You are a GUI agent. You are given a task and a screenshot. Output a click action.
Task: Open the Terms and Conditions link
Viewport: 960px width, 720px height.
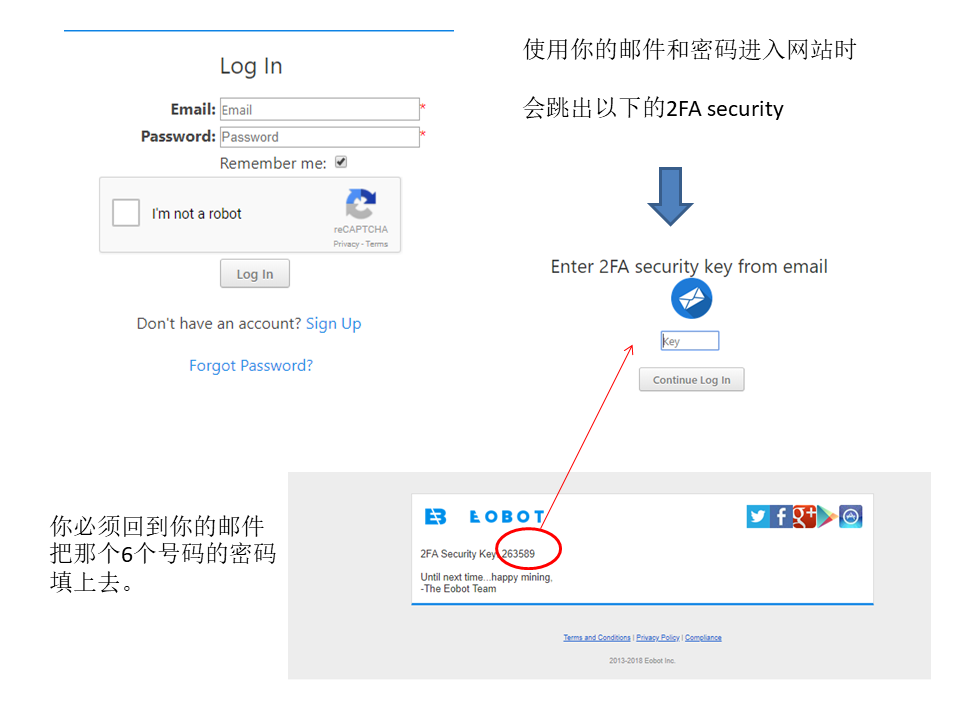(597, 637)
